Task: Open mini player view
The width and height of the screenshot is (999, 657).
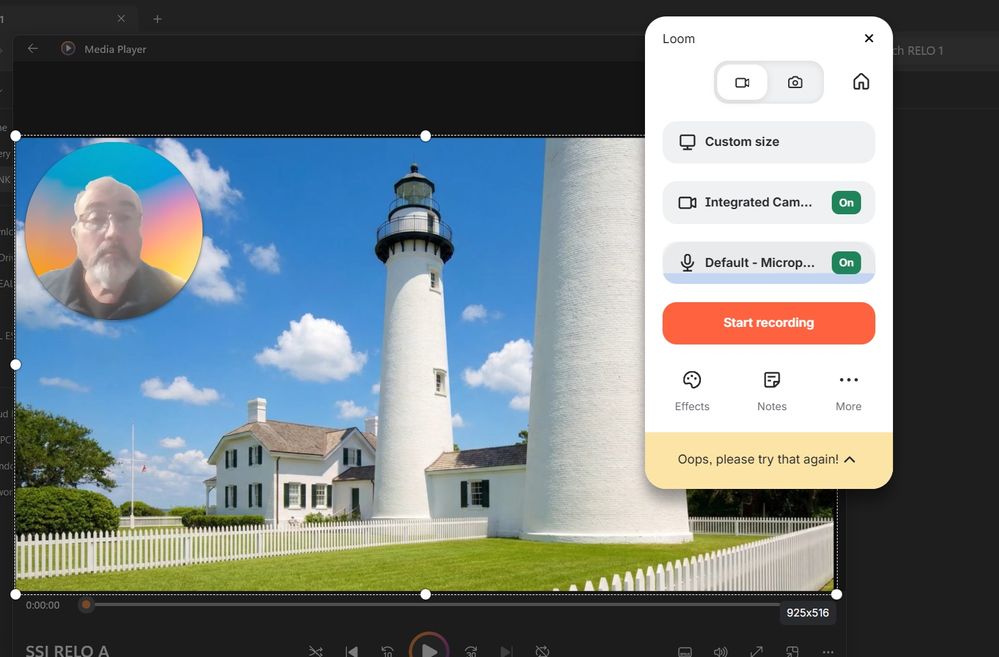Action: pos(792,651)
